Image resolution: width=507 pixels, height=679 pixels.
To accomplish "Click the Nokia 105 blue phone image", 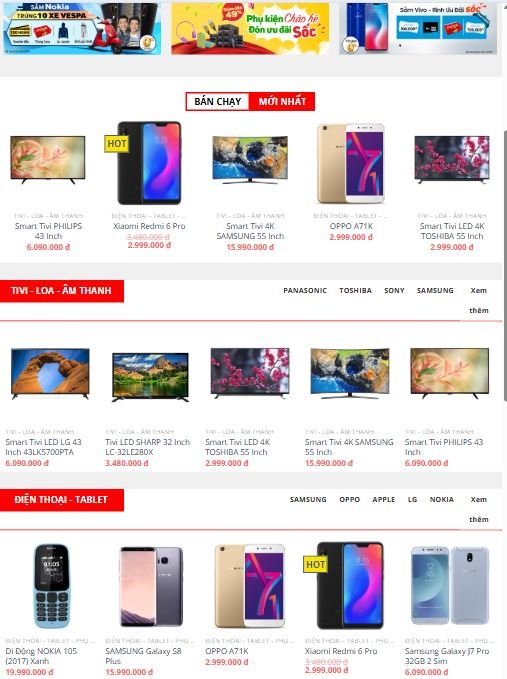I will [x=51, y=586].
